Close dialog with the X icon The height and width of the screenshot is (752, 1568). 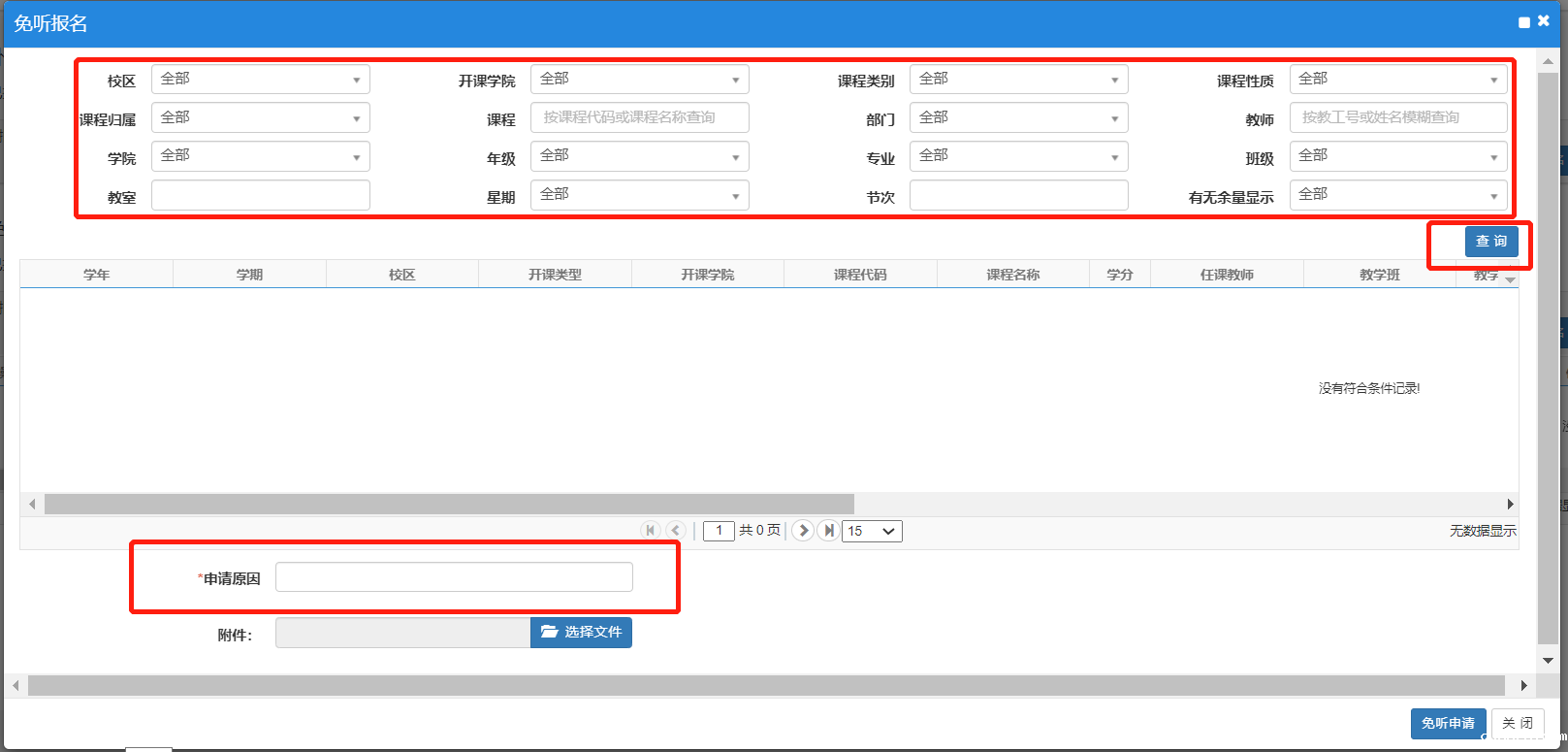[1544, 20]
